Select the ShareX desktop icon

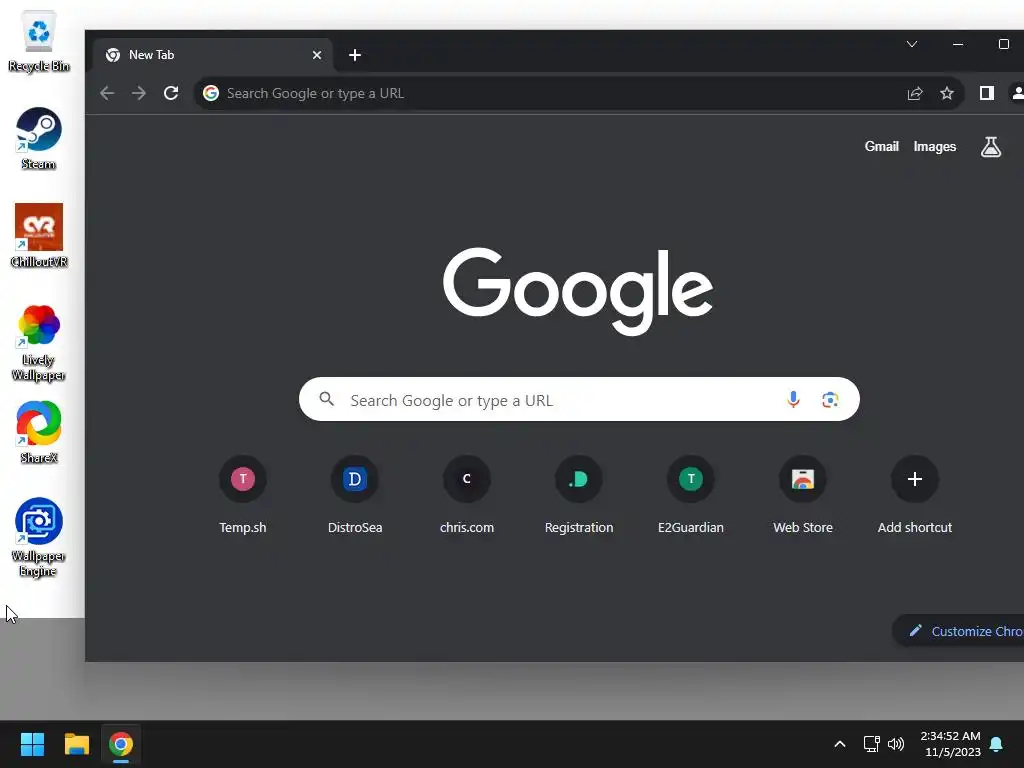click(39, 432)
